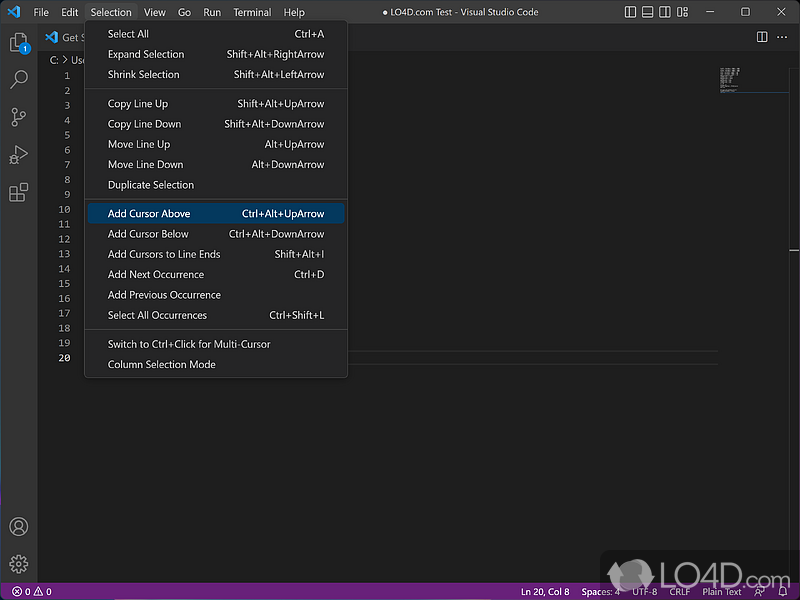Choose Copy Line Up
This screenshot has width=800, height=600.
(216, 104)
